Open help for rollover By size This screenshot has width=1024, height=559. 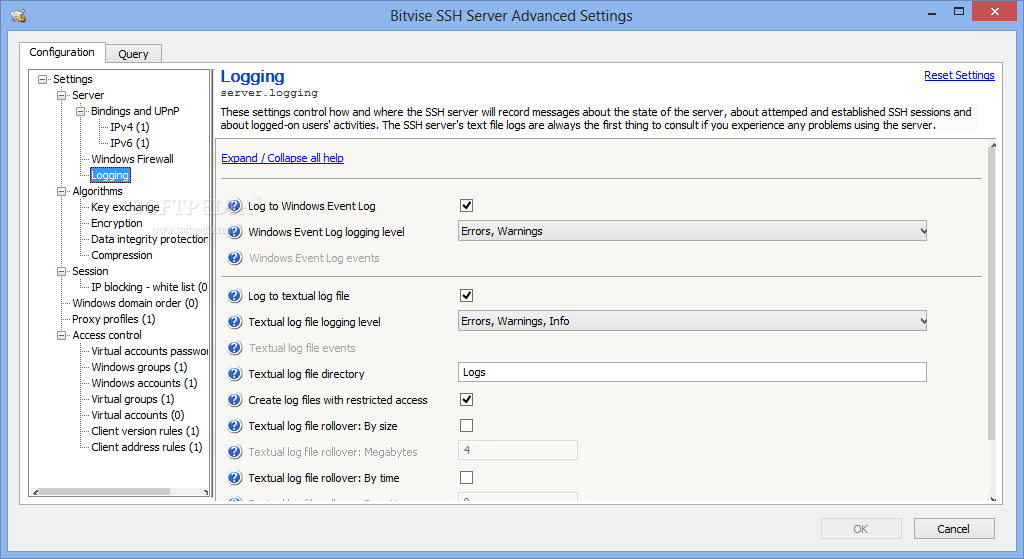click(234, 426)
